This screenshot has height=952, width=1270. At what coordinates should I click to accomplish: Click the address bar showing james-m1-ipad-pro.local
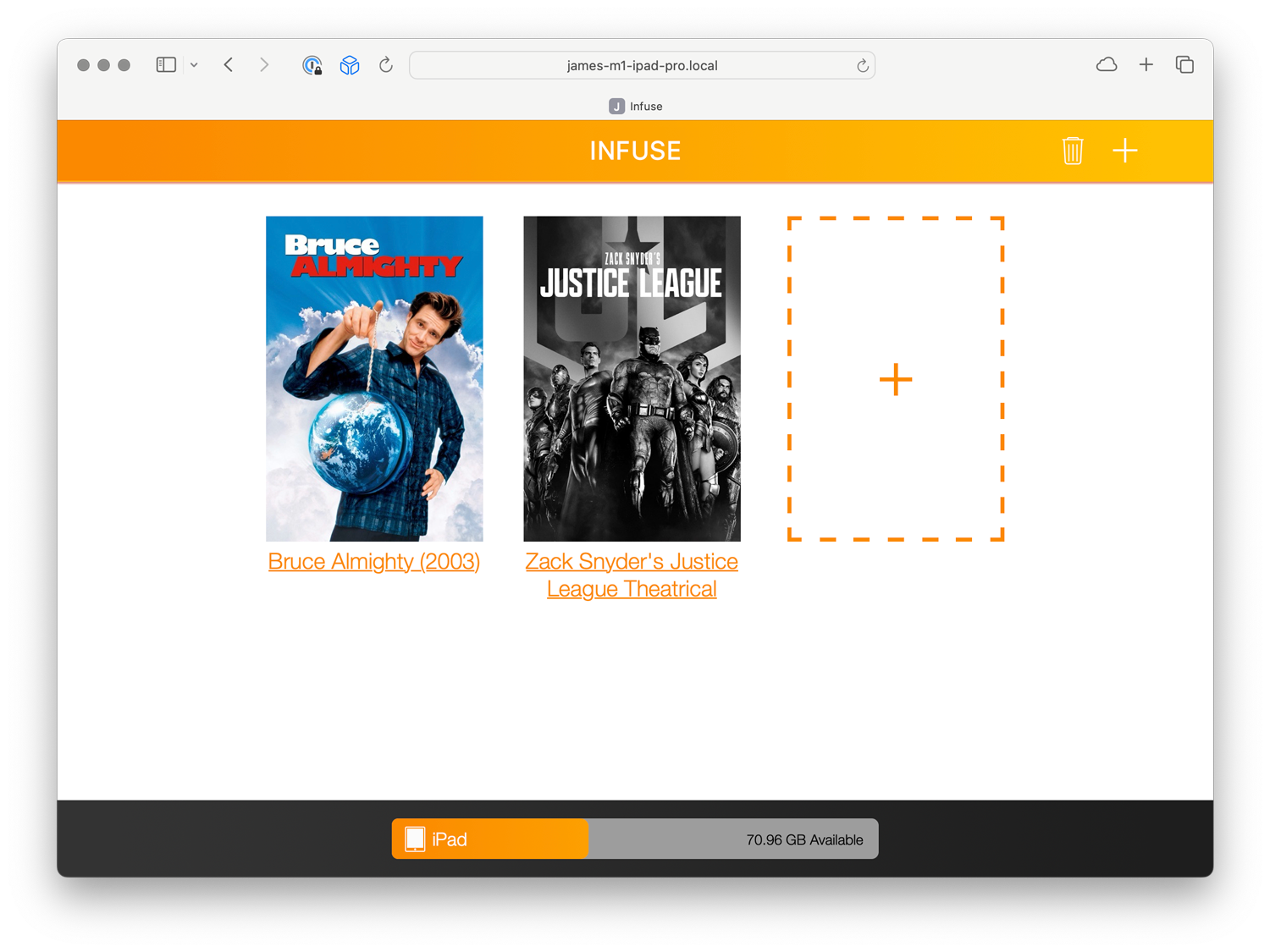(642, 65)
